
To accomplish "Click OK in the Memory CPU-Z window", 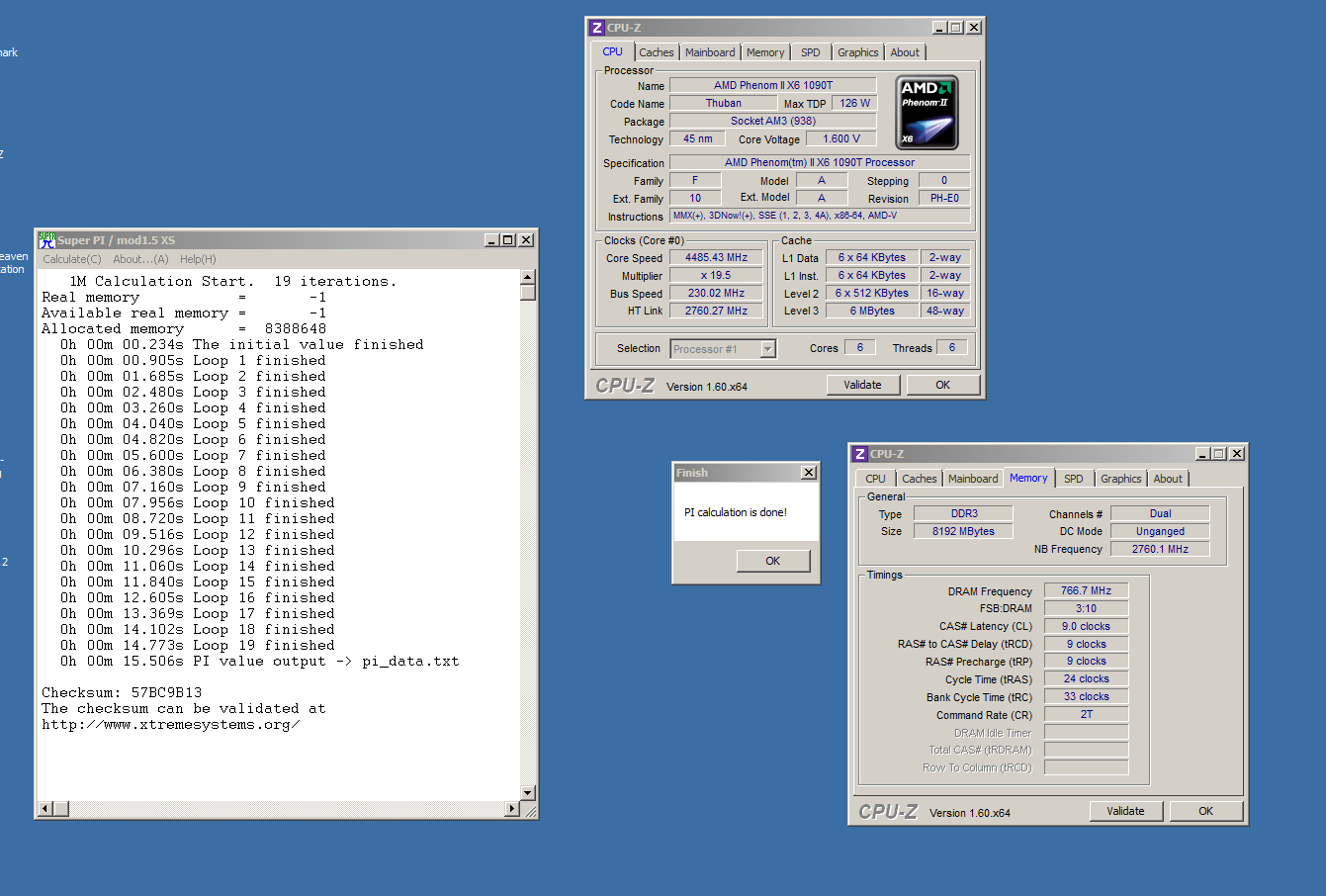I will [1206, 811].
